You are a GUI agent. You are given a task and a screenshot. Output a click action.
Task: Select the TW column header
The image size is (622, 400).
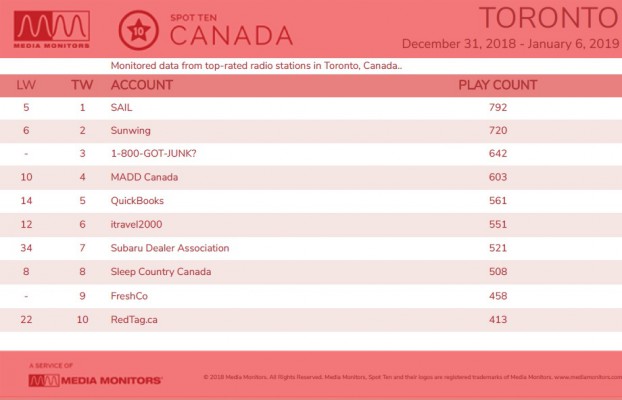point(82,85)
